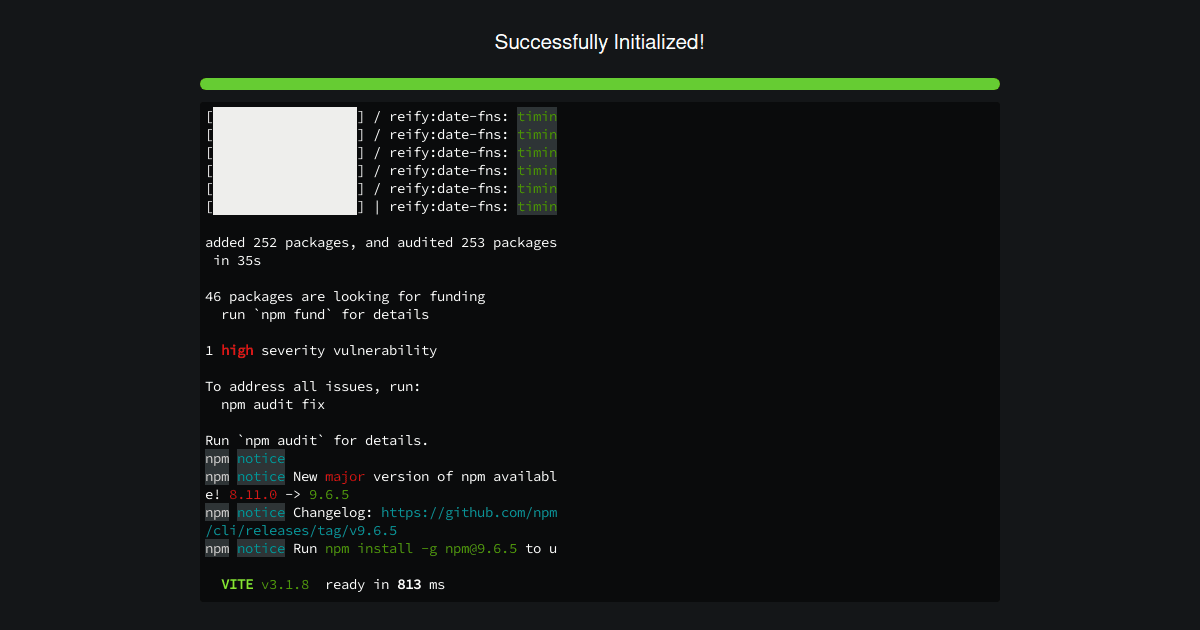Click the first 'timing' badge highlighted in green
The height and width of the screenshot is (630, 1200).
537,116
